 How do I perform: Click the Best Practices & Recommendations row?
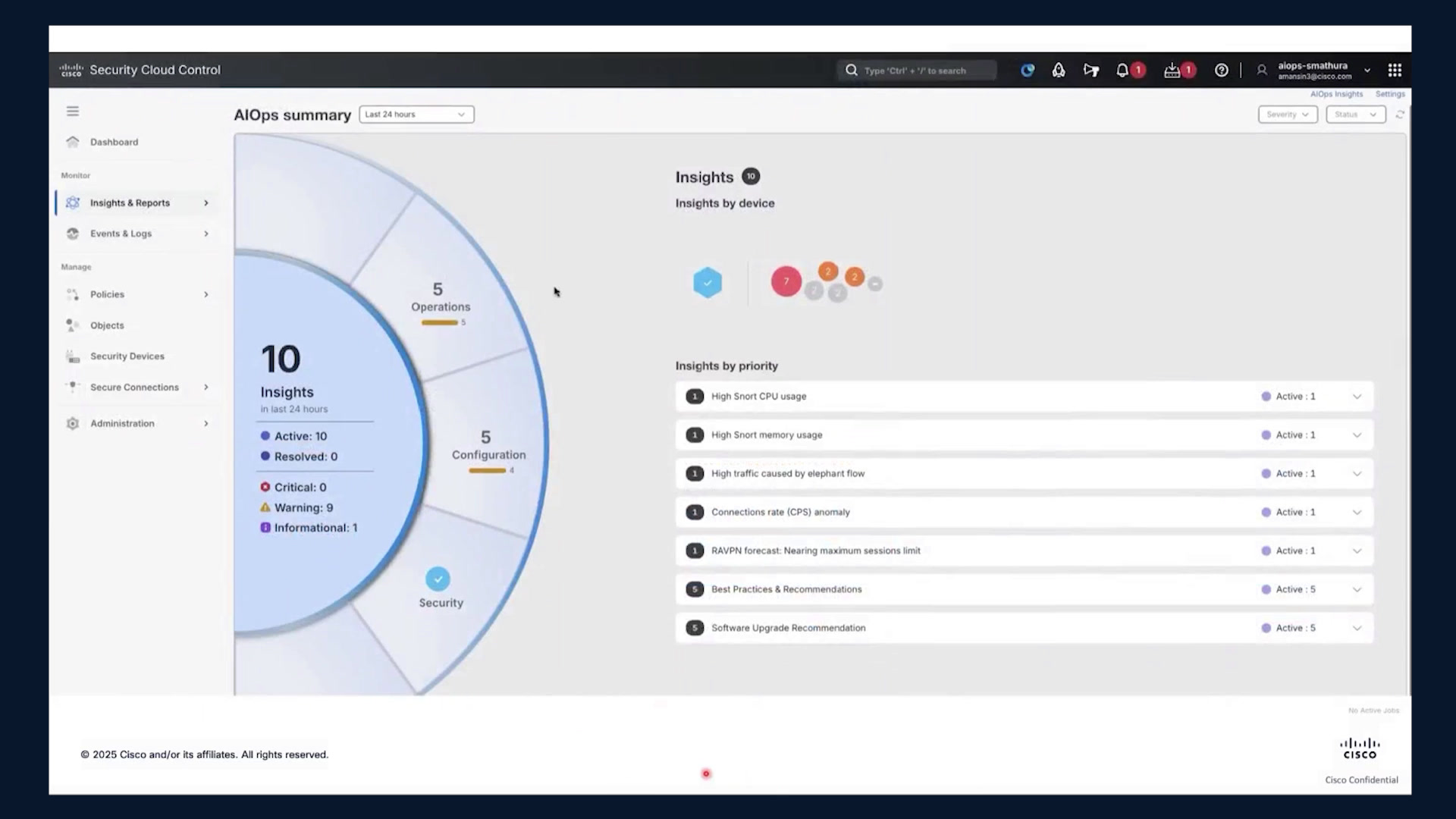[1024, 589]
